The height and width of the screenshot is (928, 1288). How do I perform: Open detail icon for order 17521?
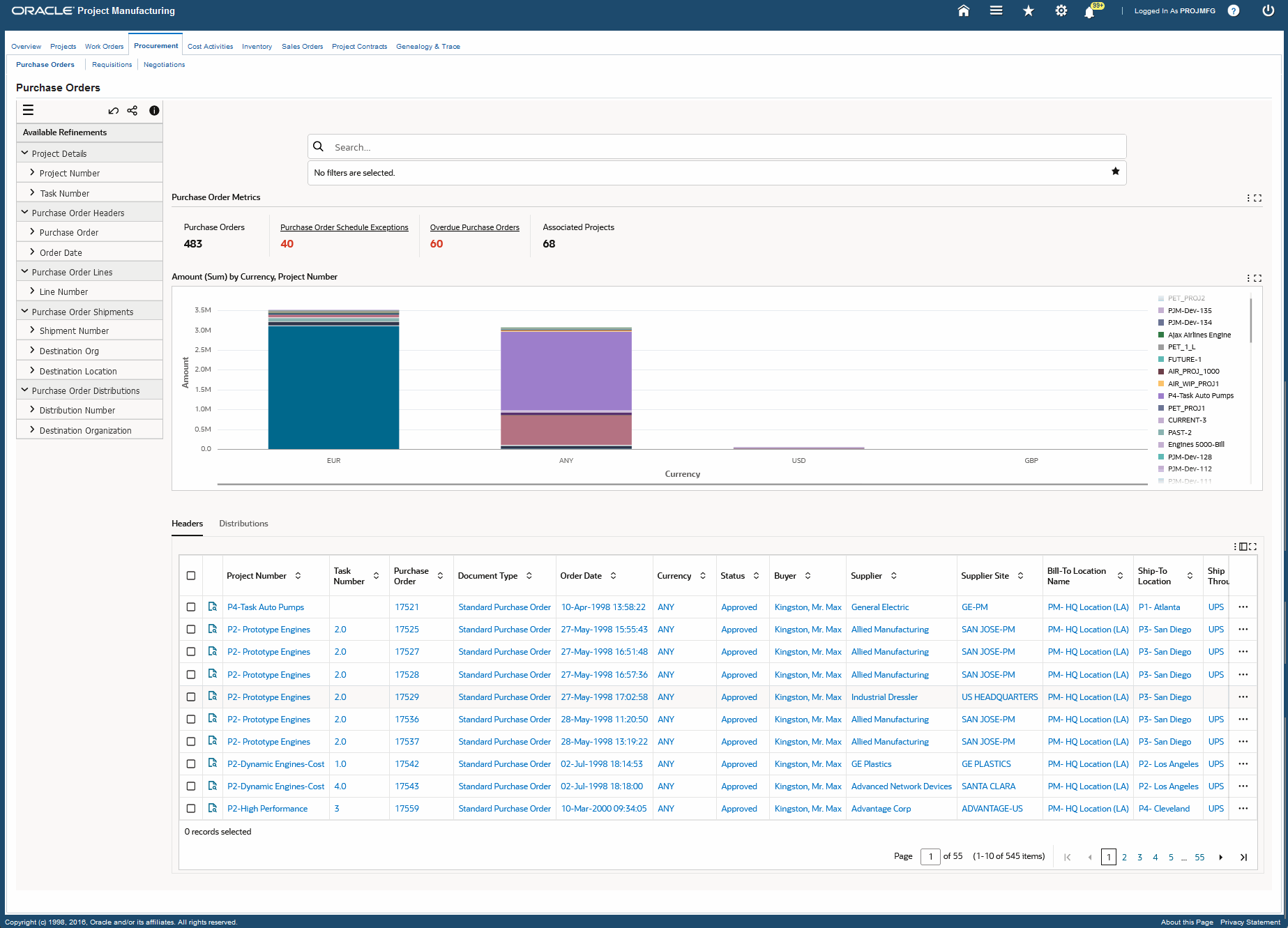coord(213,607)
